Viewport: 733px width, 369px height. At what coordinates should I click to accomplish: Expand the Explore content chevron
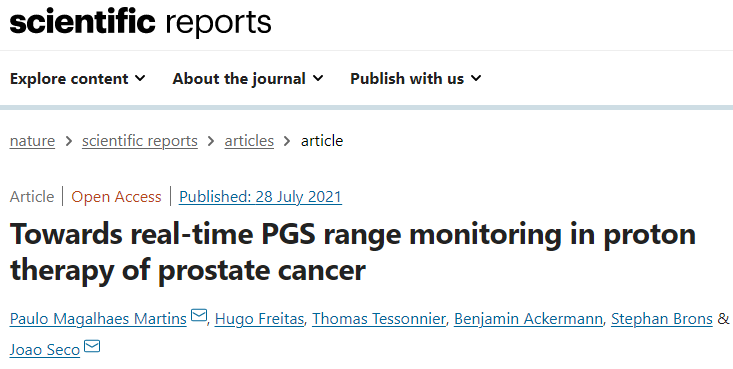(x=140, y=79)
